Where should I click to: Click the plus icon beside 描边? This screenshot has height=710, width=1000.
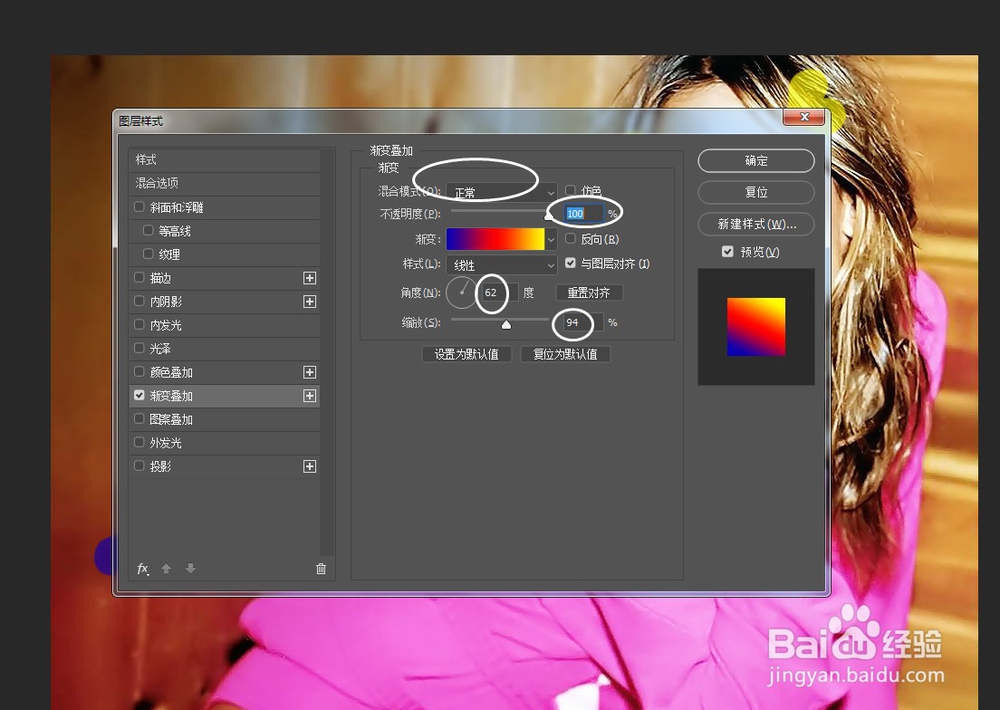coord(309,278)
